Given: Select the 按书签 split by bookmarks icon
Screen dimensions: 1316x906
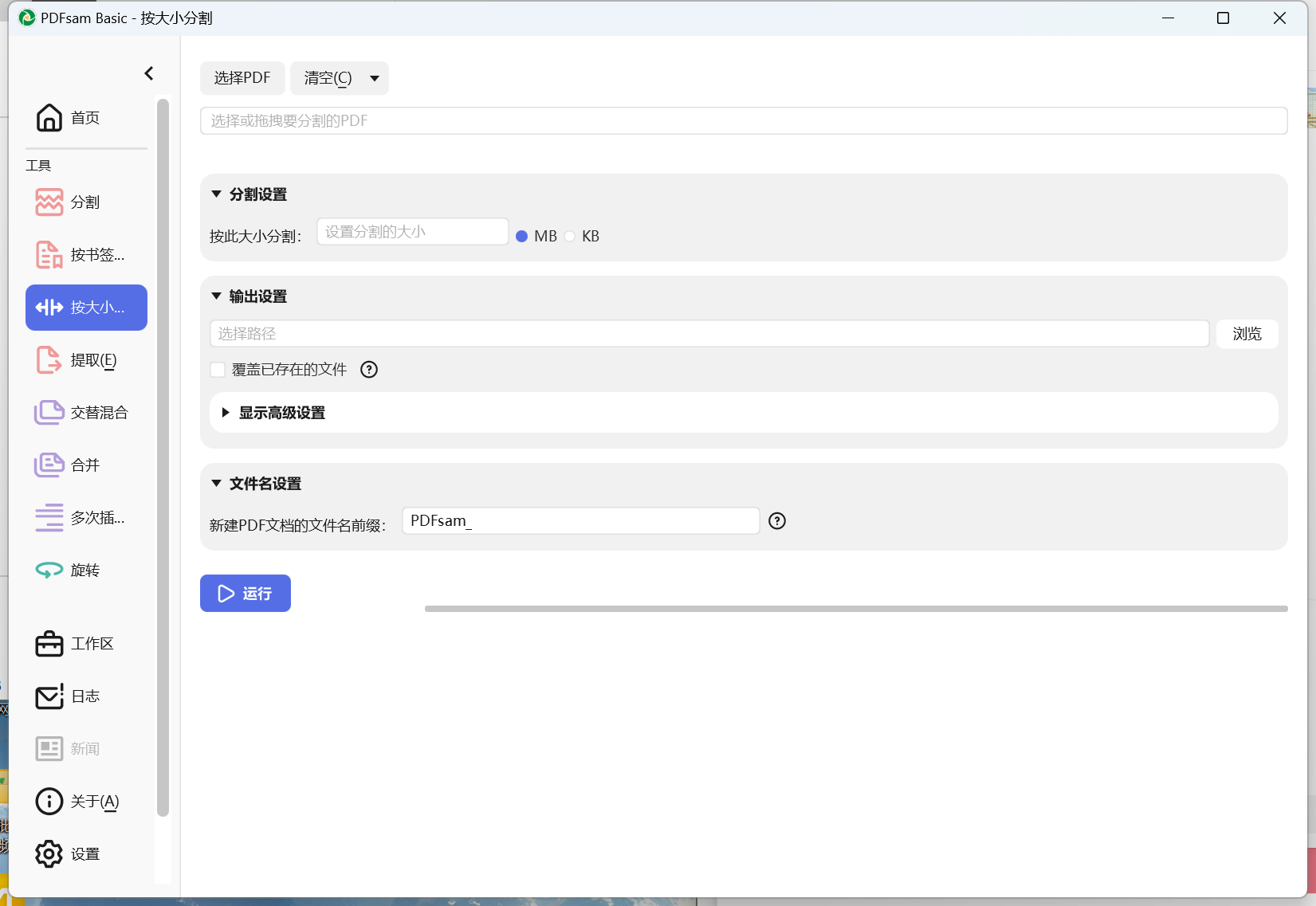Looking at the screenshot, I should pos(49,255).
